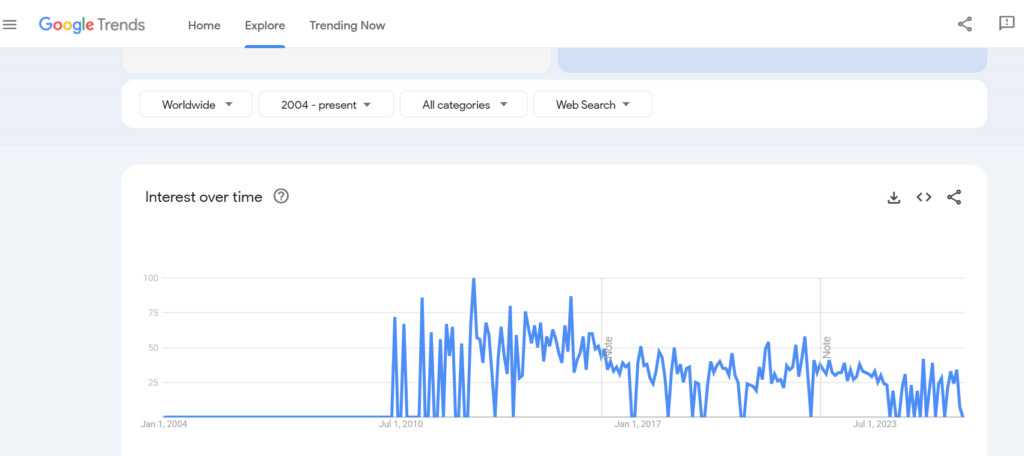Open the send feedback icon
This screenshot has height=456, width=1024.
[x=1006, y=25]
